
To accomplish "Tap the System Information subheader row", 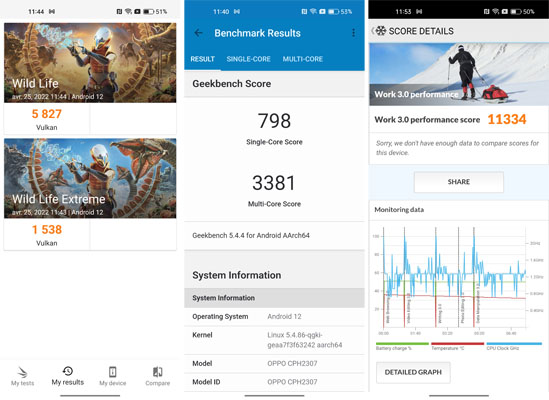I will coord(274,298).
